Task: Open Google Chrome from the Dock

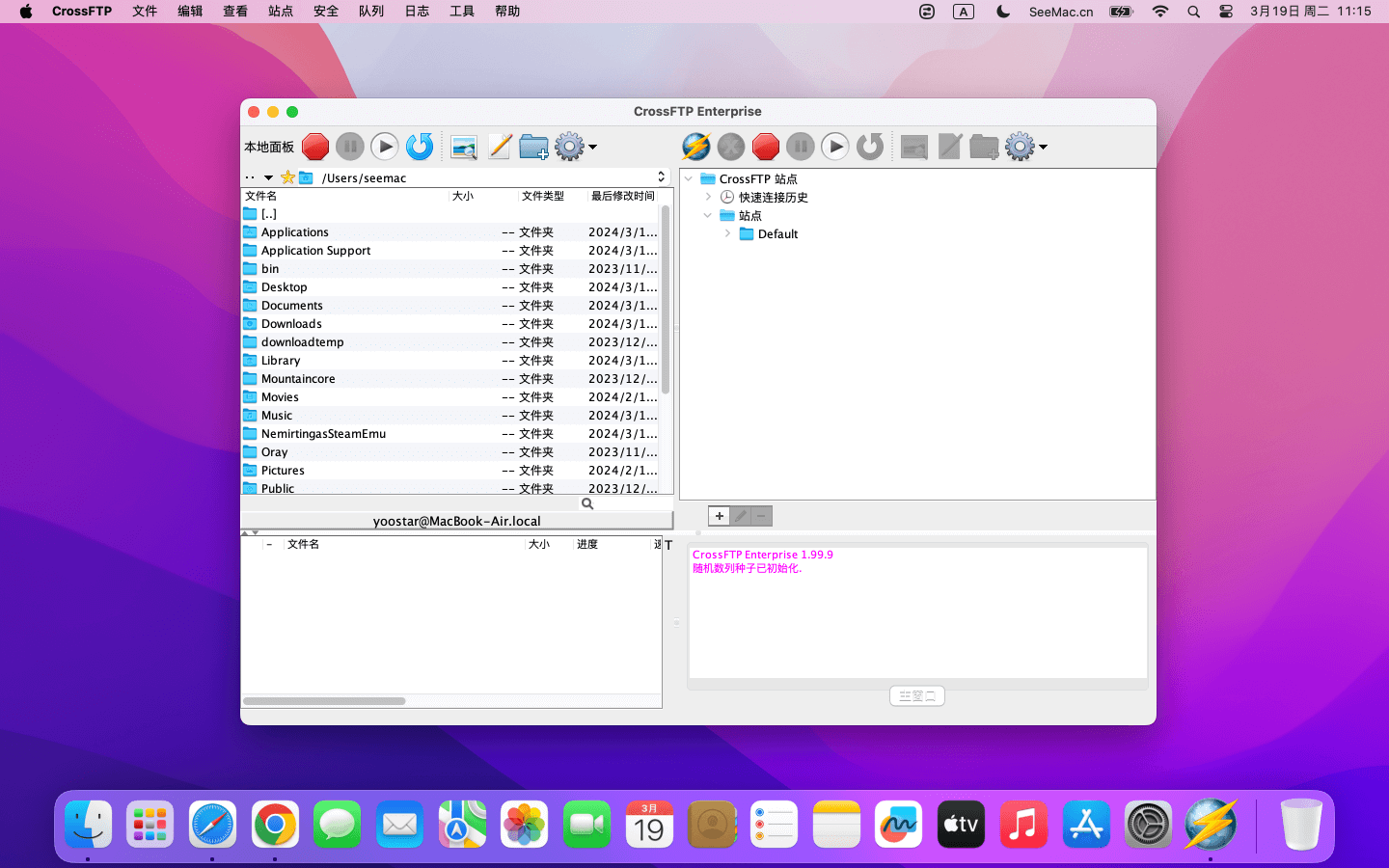Action: (x=275, y=825)
